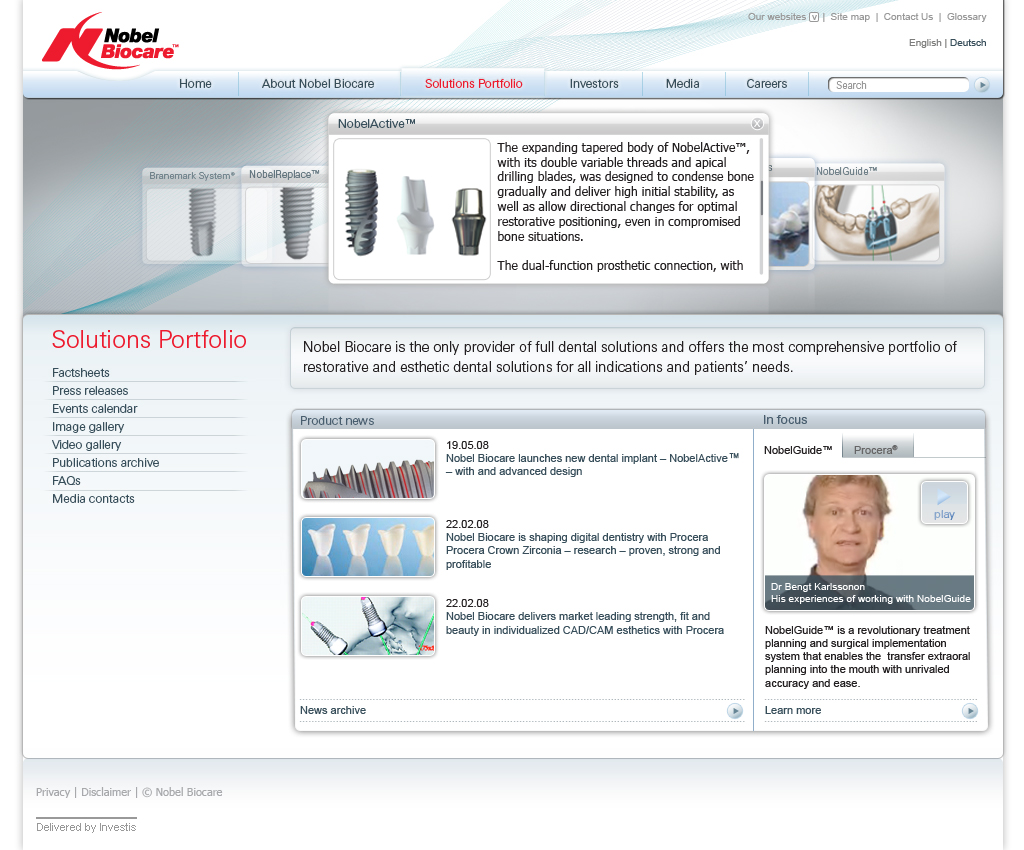This screenshot has height=850, width=1024.
Task: Switch language to Deutsch
Action: pyautogui.click(x=967, y=43)
